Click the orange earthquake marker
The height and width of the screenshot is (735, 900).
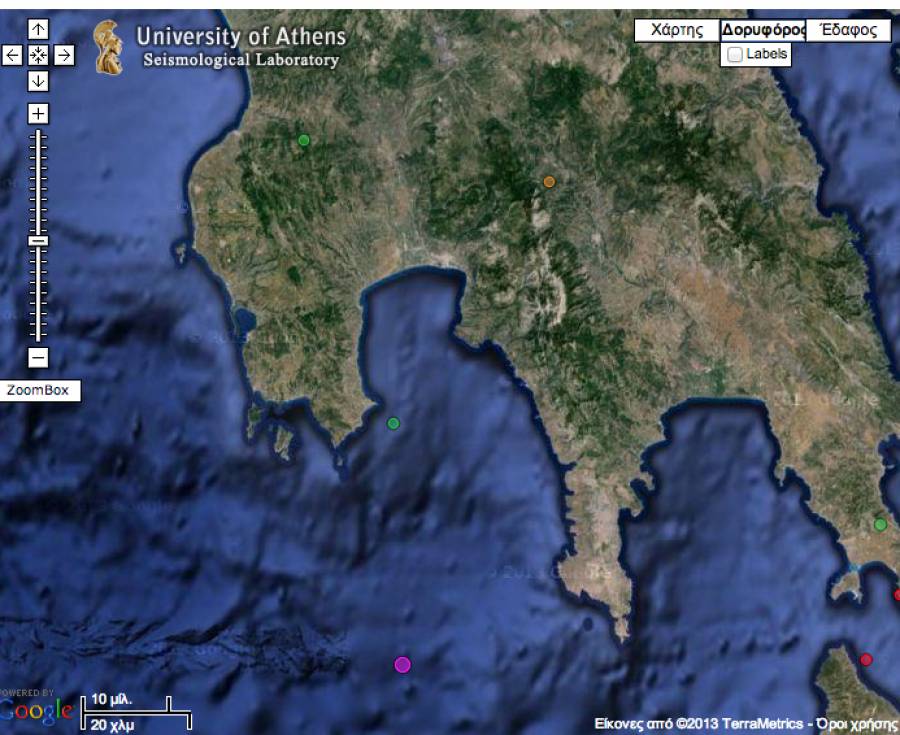point(549,182)
